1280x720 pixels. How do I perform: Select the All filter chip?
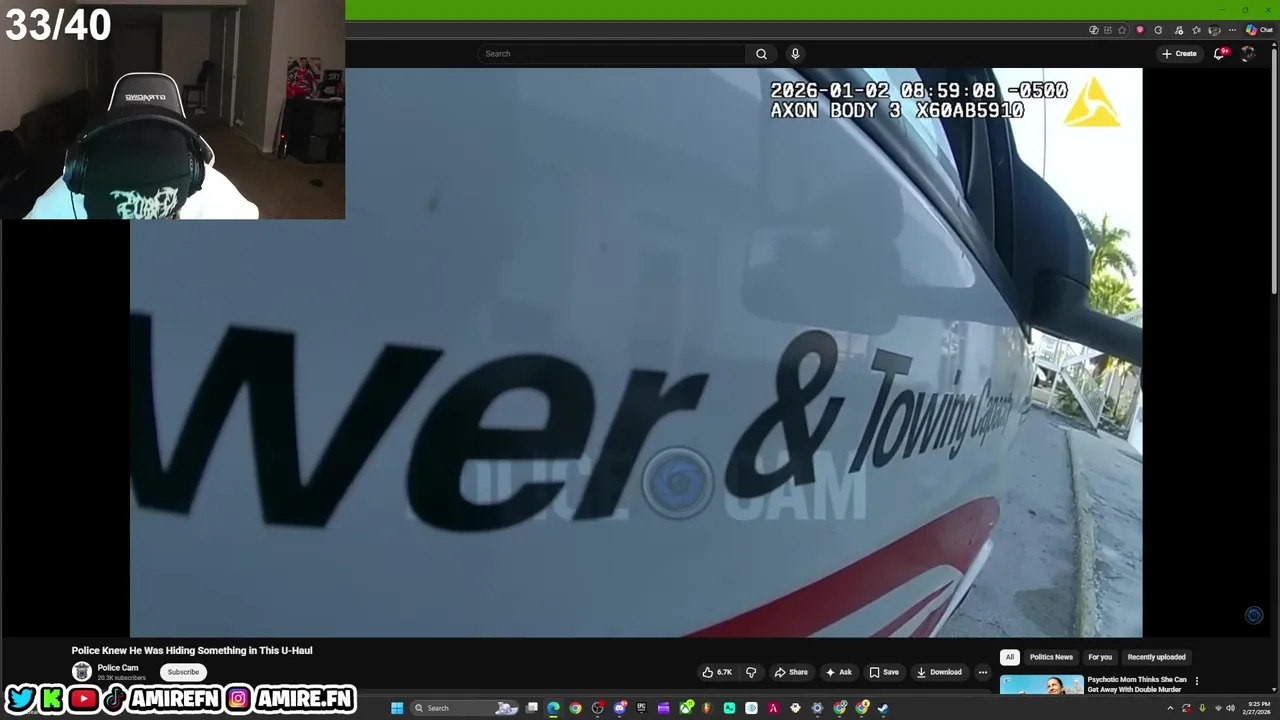[x=1010, y=657]
